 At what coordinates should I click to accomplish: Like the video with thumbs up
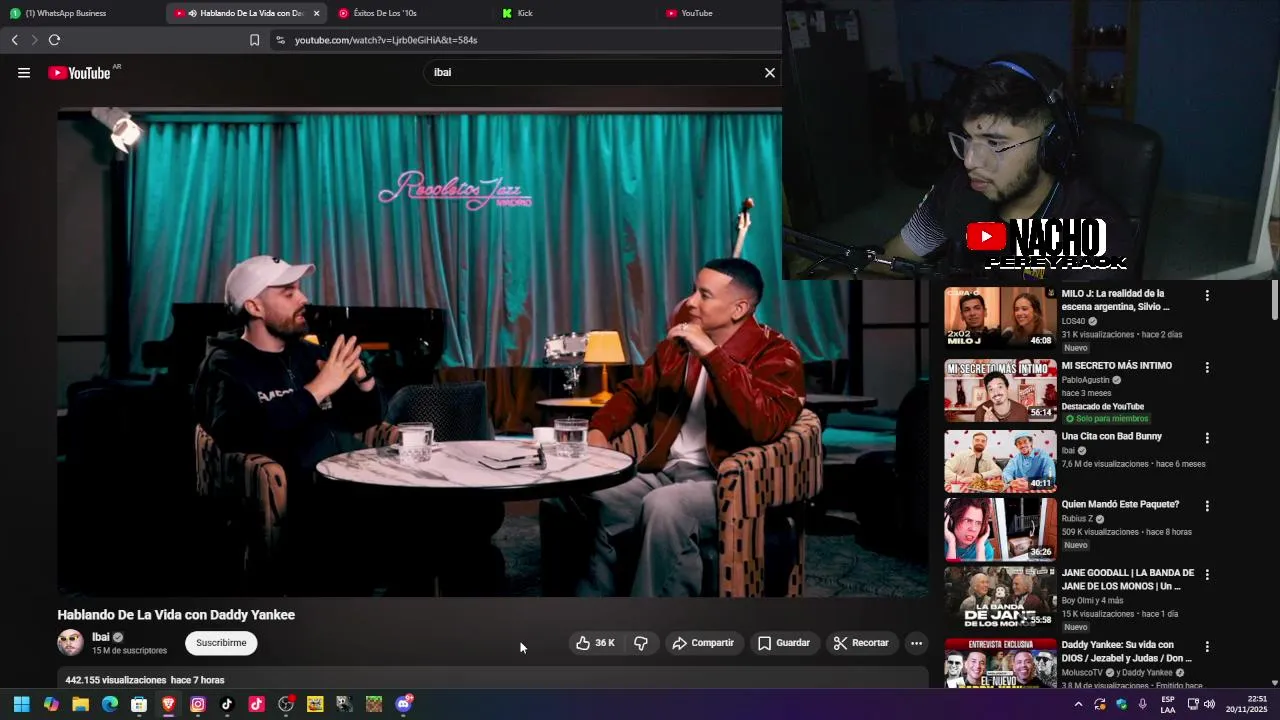click(595, 643)
